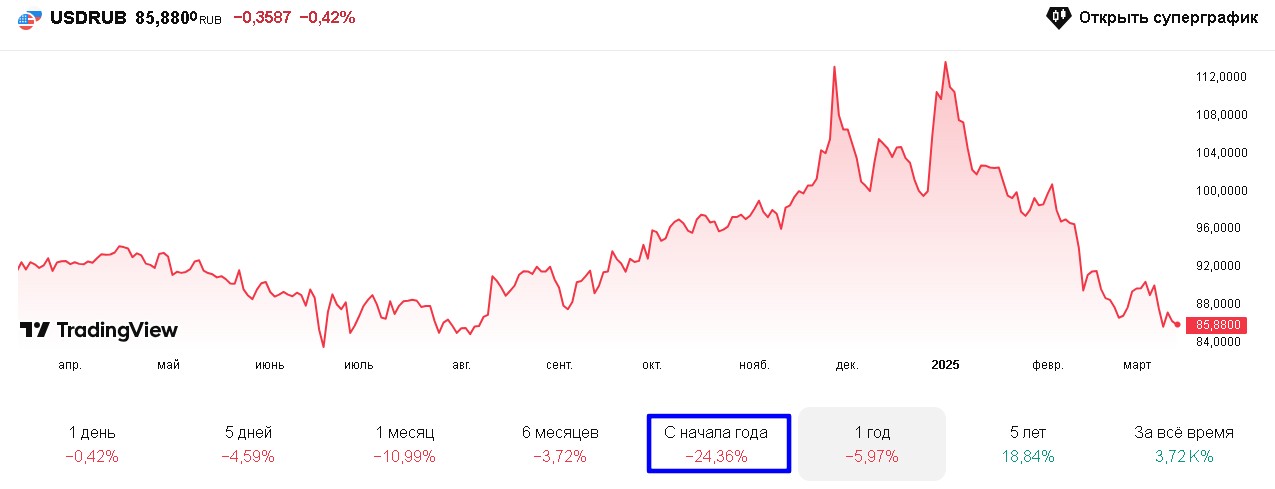This screenshot has width=1275, height=489.
Task: Click the TradingView logo mark
Action: 35,330
